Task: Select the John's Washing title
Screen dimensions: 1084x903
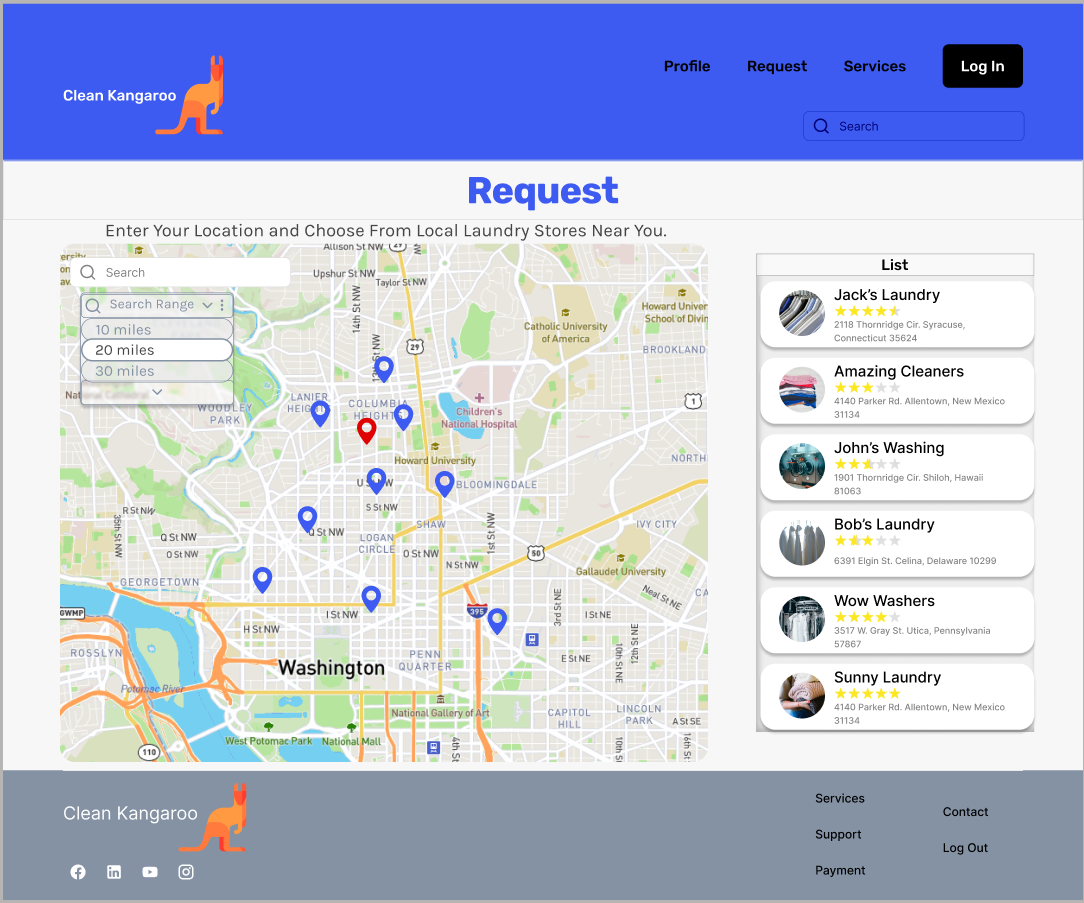Action: [x=889, y=448]
